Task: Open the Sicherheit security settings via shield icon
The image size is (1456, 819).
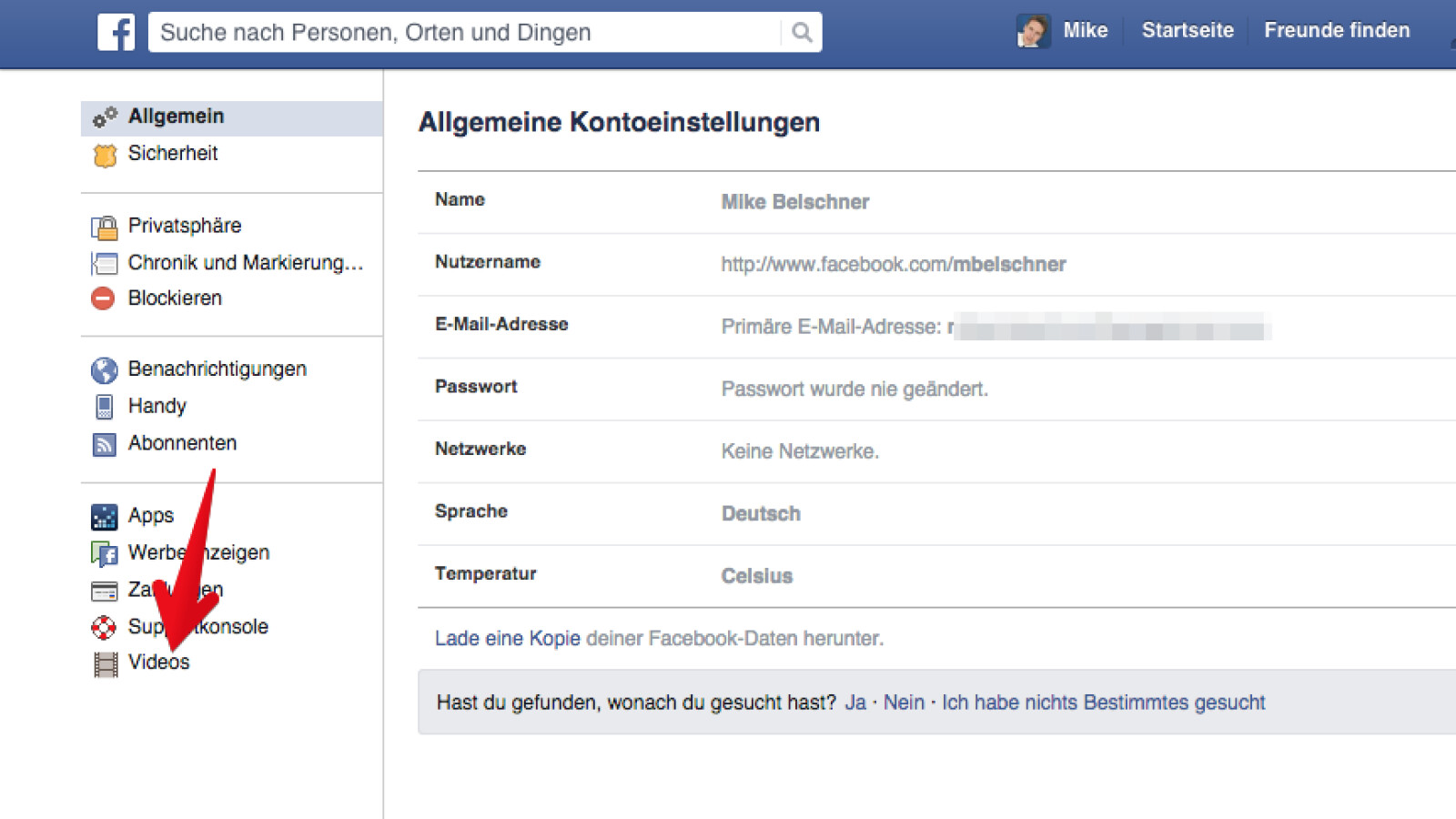Action: (104, 154)
